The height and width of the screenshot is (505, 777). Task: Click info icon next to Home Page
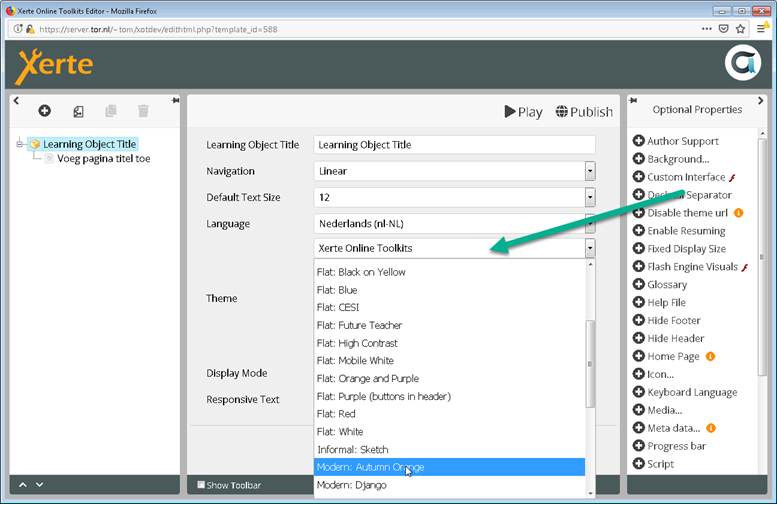click(710, 356)
